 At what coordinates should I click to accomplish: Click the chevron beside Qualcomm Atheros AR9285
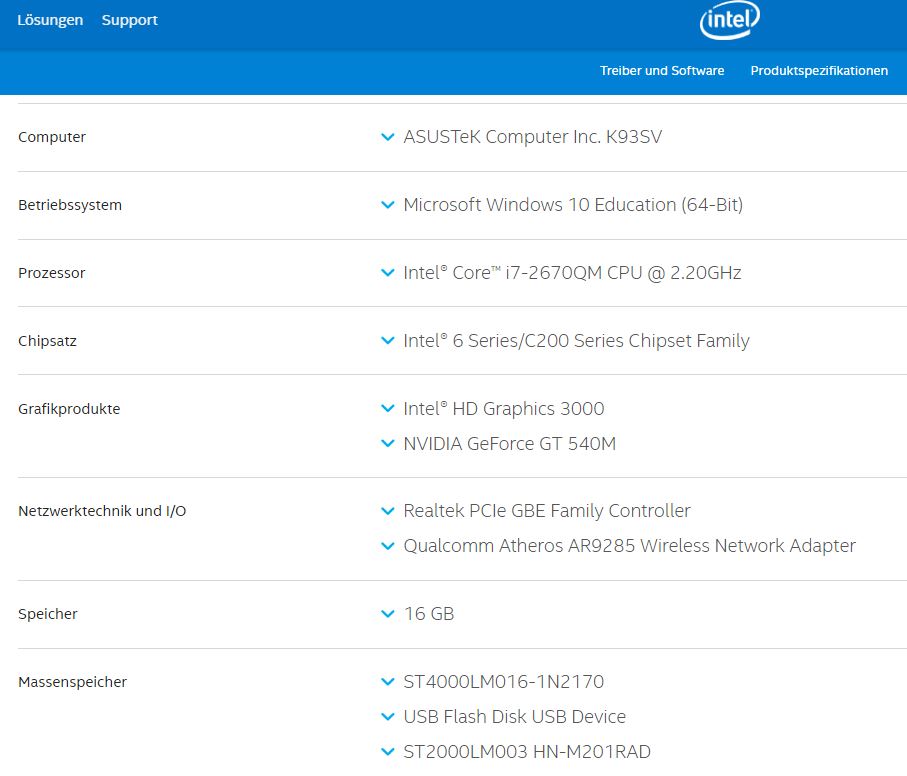388,546
